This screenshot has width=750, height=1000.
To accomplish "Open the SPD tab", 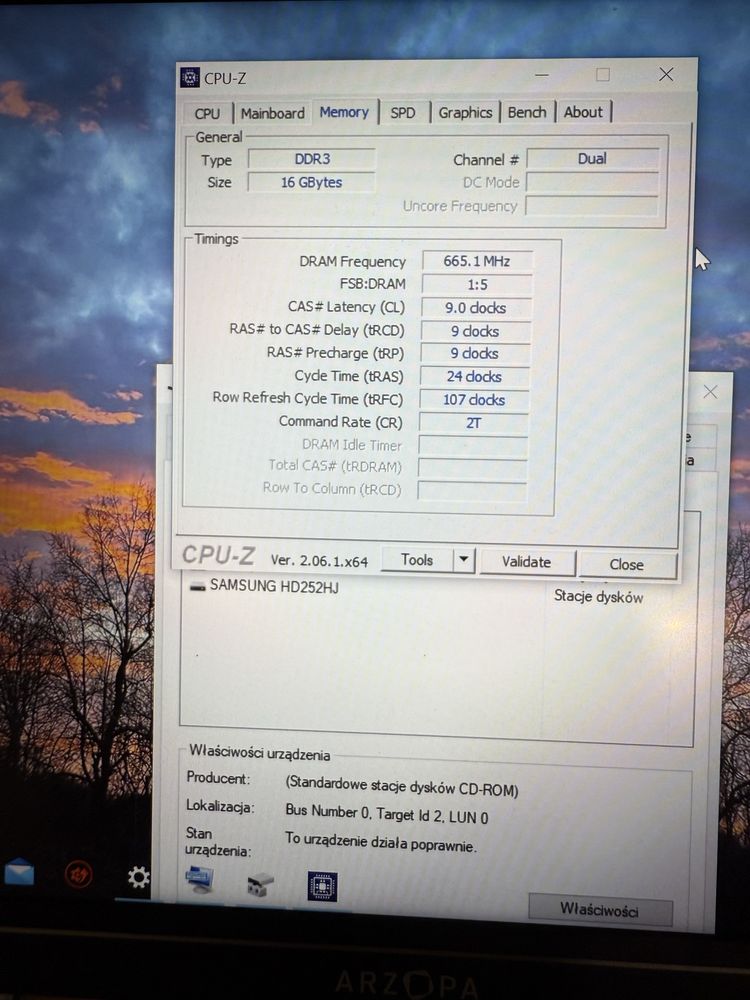I will (402, 112).
